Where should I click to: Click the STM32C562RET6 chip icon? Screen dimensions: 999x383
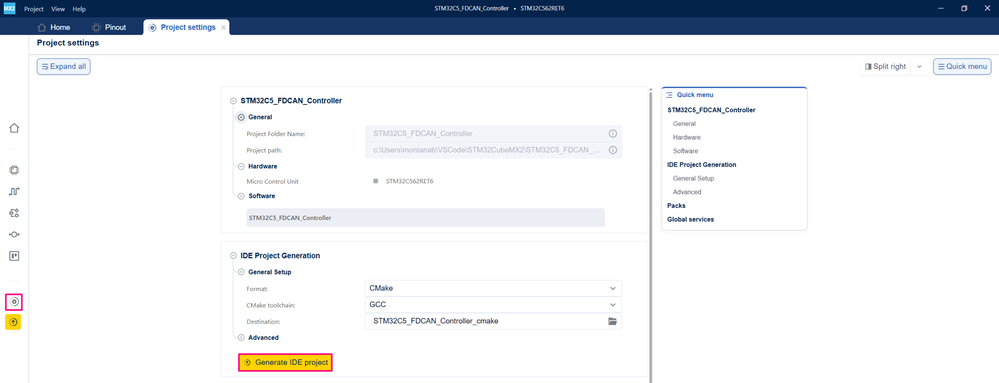tap(376, 182)
